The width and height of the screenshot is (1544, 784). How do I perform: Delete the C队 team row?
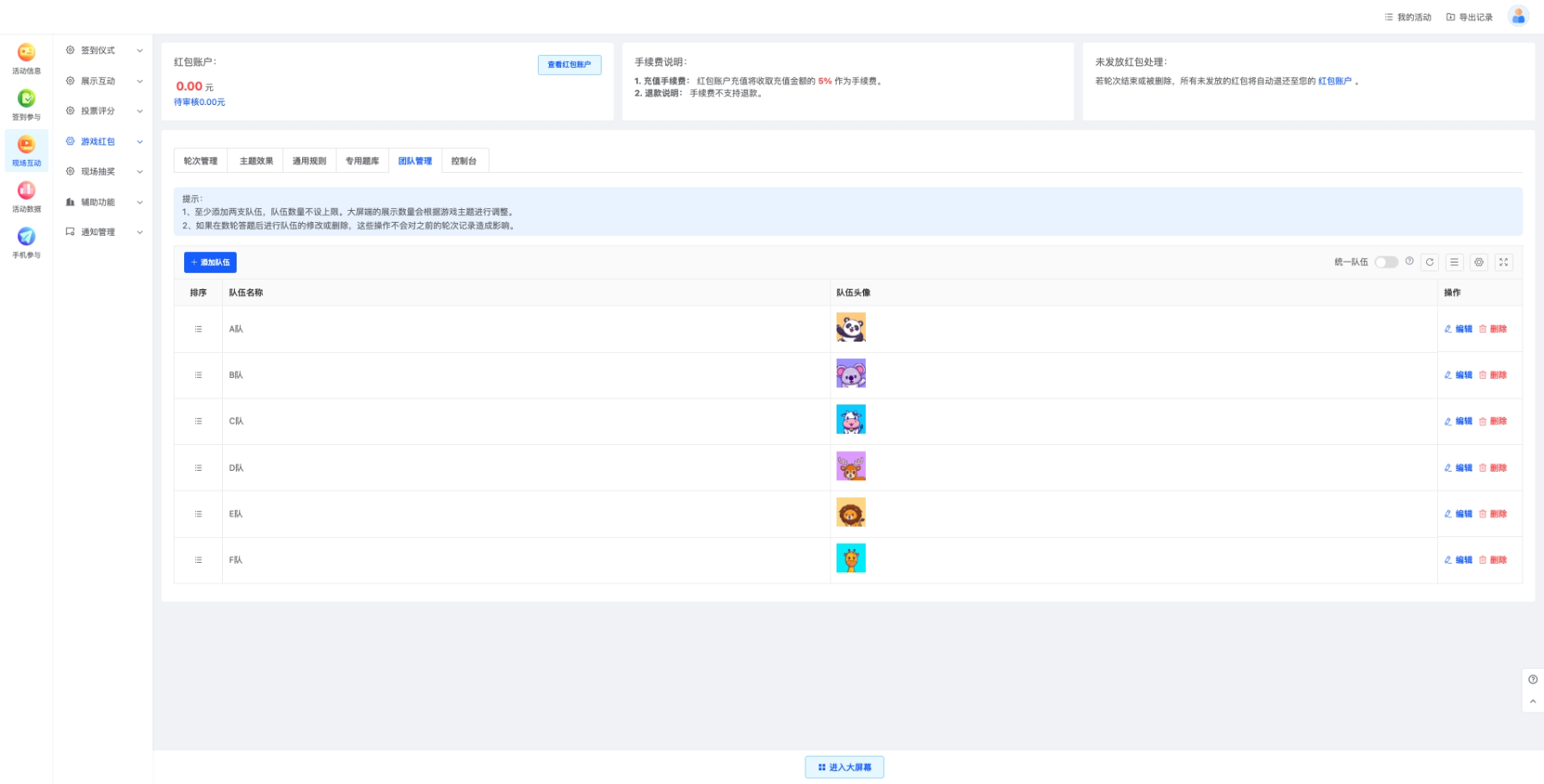pyautogui.click(x=1493, y=422)
